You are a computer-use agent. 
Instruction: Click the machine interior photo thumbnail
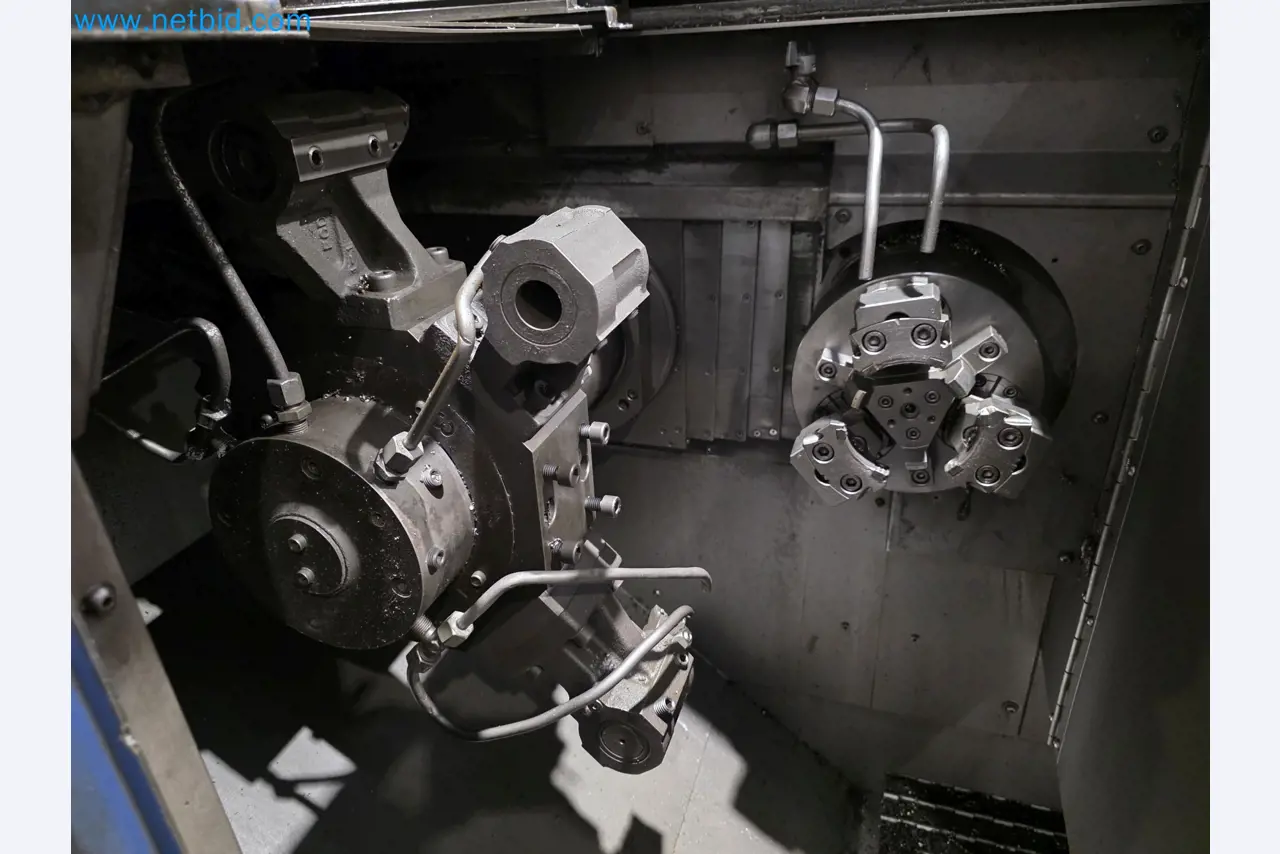[x=640, y=427]
